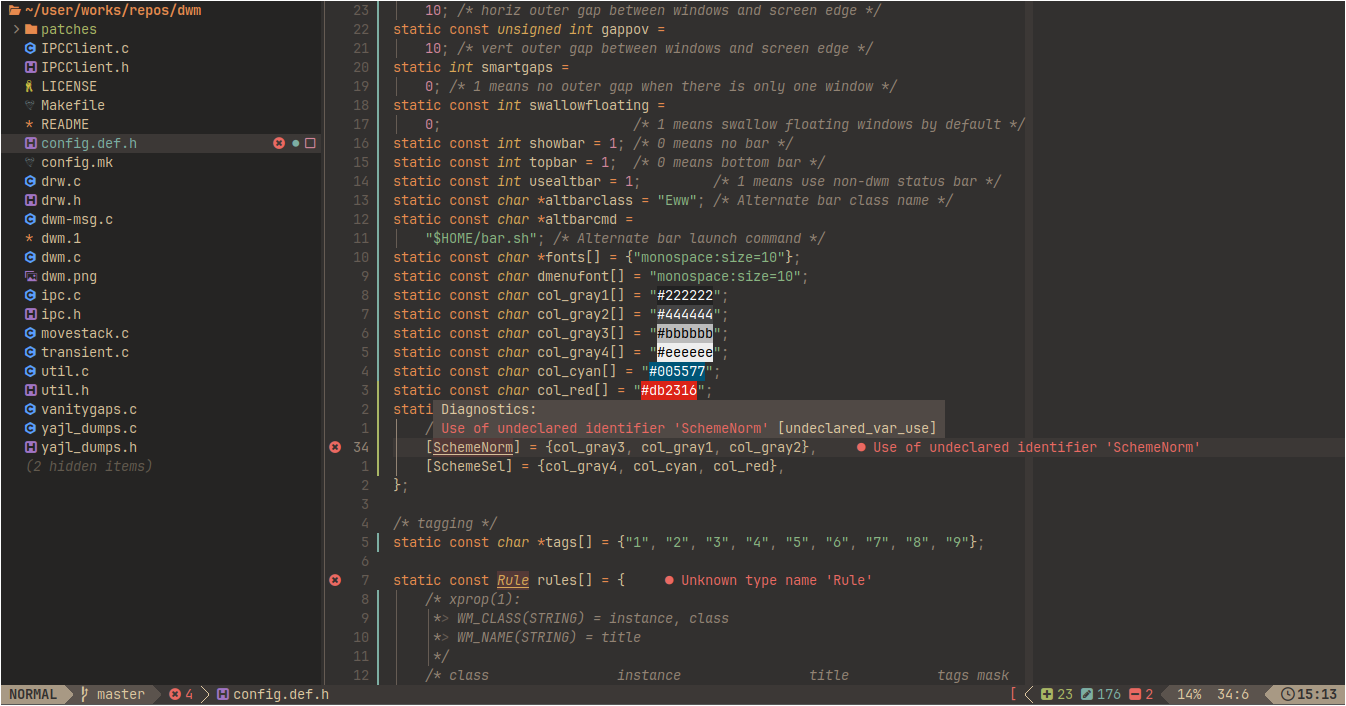
Task: Click the error count icon in status bar
Action: click(175, 694)
